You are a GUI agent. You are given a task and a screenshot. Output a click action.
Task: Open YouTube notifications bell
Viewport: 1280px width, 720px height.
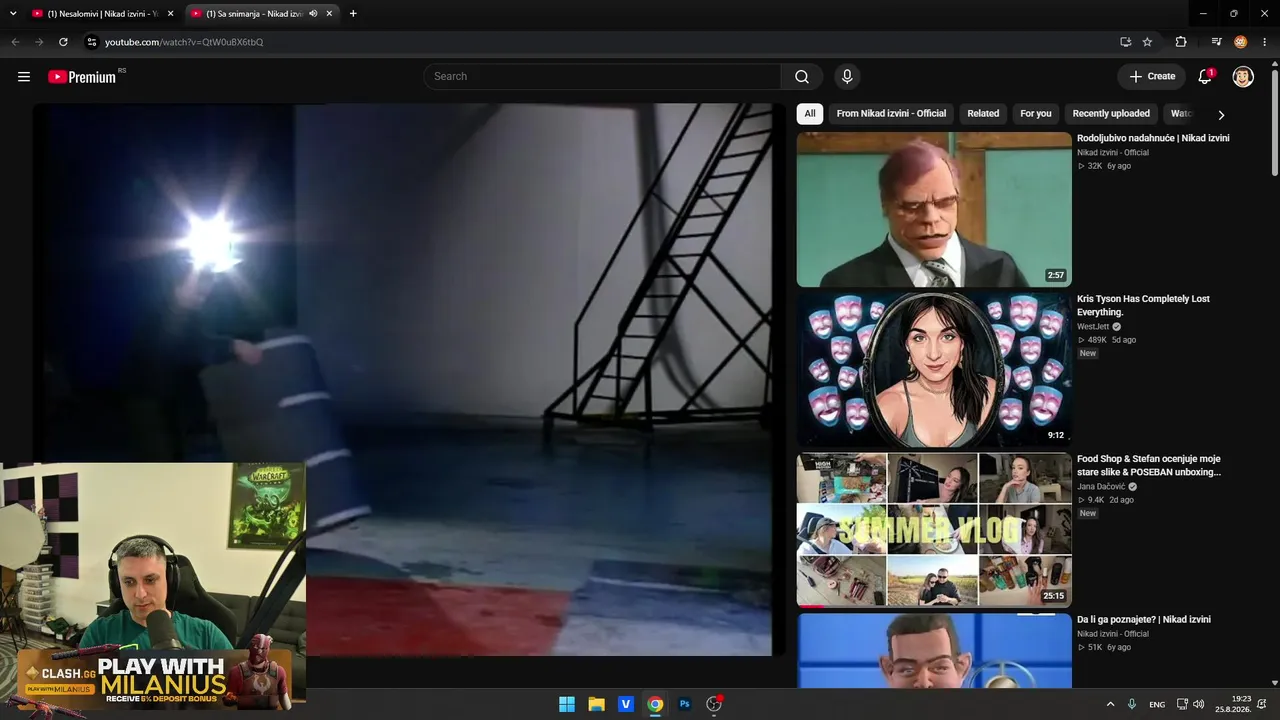pyautogui.click(x=1205, y=77)
